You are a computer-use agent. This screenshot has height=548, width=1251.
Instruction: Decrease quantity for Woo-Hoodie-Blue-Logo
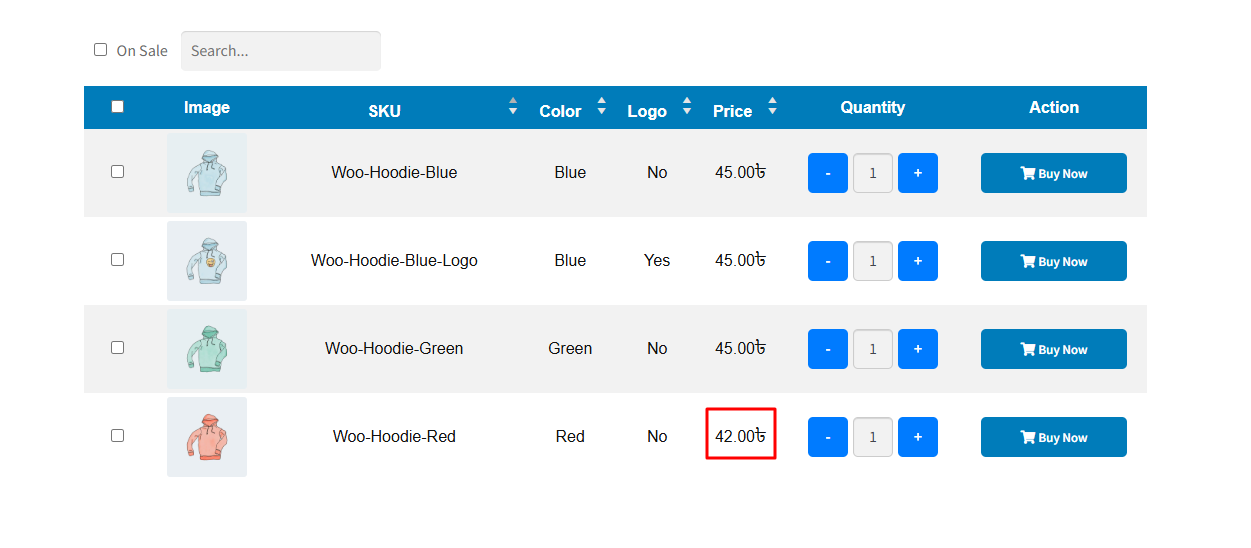click(x=827, y=261)
